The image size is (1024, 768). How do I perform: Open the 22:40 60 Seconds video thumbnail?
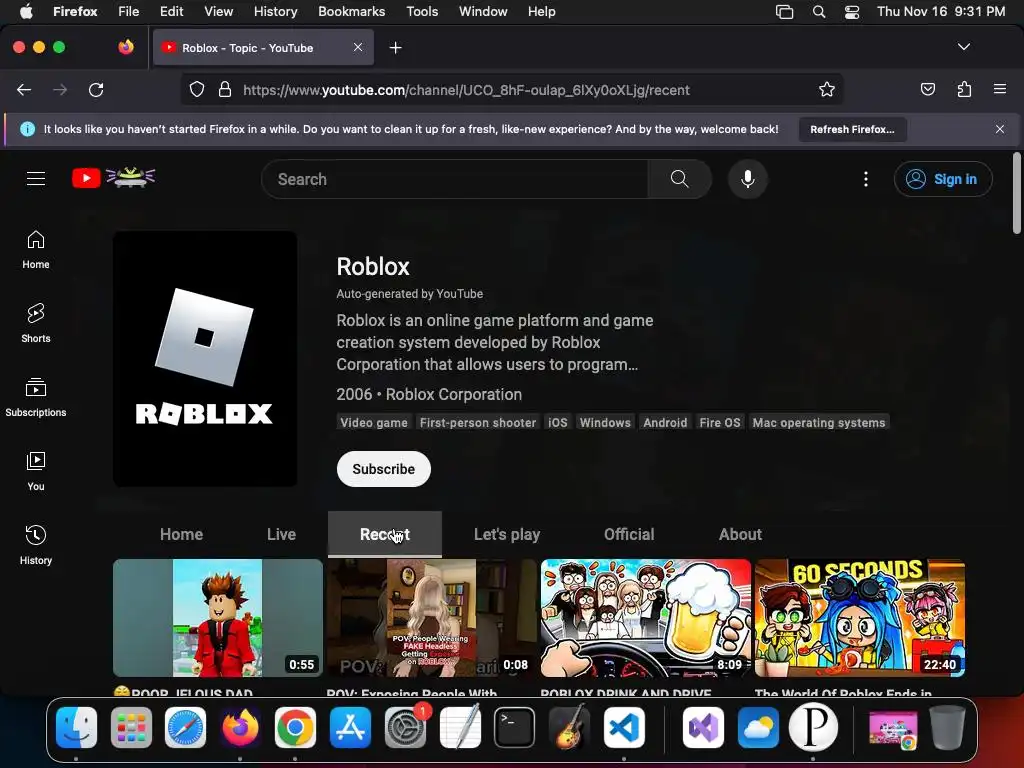[860, 618]
